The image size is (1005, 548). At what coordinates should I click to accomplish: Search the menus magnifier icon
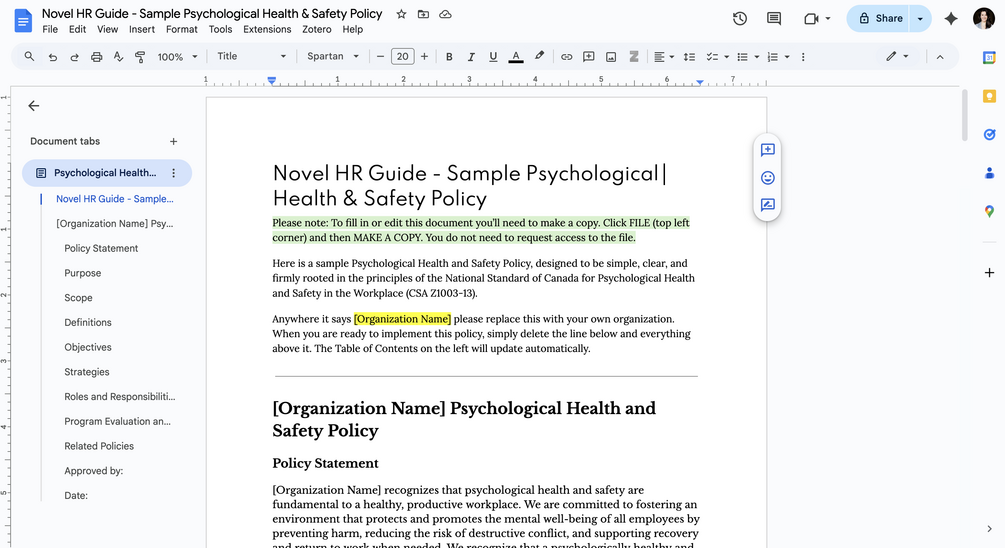[29, 56]
